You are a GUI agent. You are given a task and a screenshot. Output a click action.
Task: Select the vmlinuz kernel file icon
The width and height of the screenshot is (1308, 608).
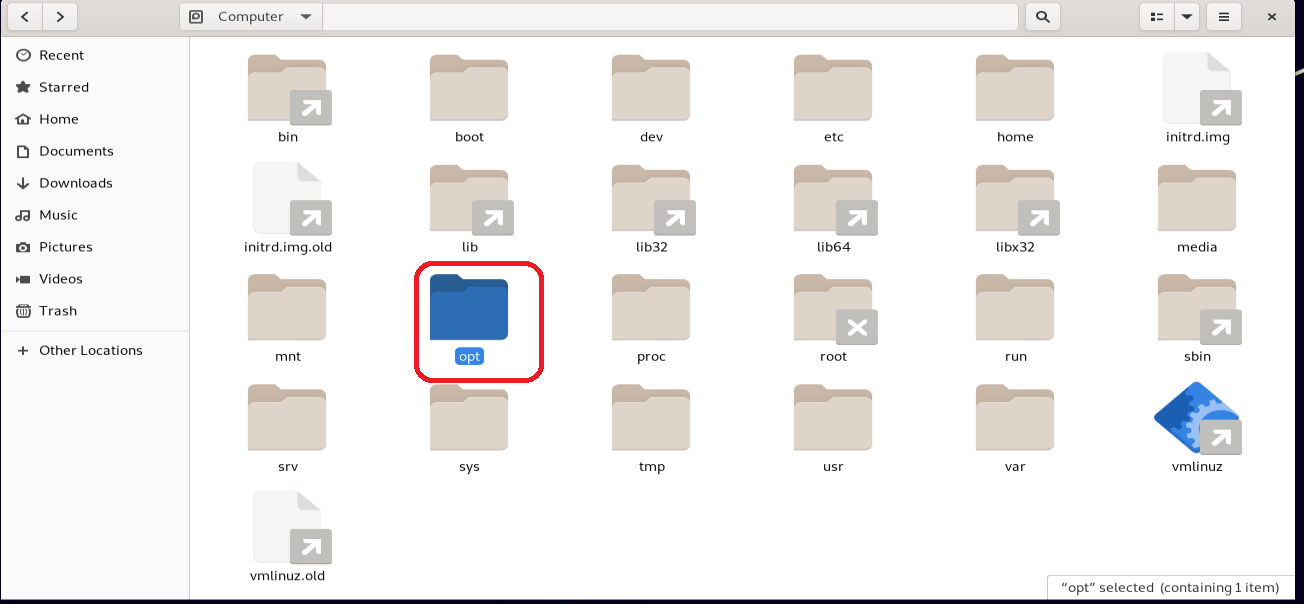point(1198,418)
